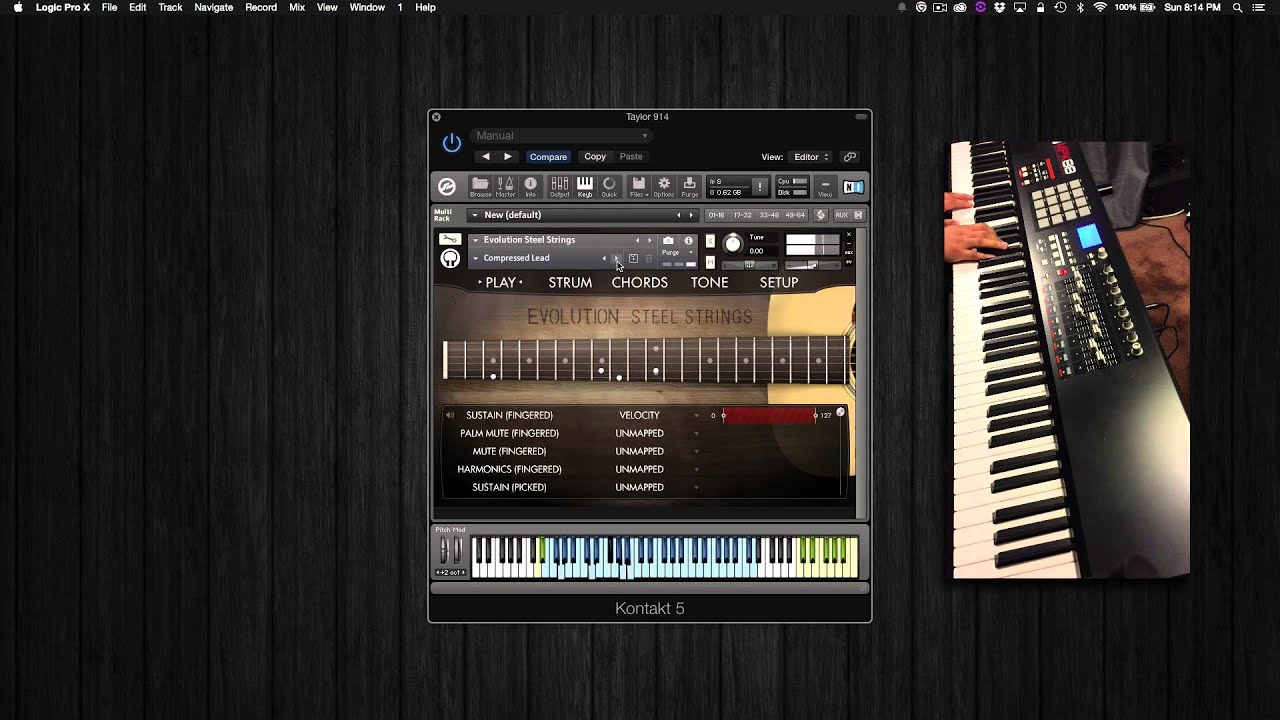
Task: Click the Tune knob
Action: [x=733, y=243]
